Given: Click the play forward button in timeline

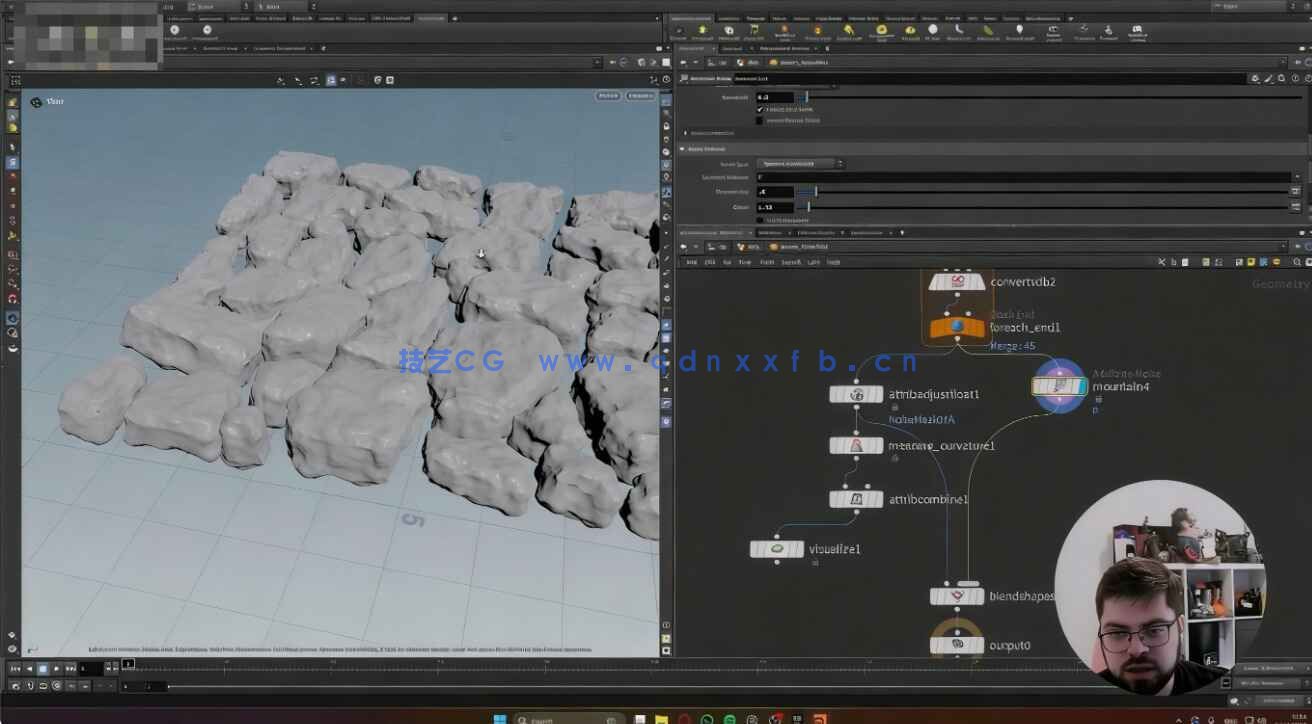Looking at the screenshot, I should coord(56,668).
